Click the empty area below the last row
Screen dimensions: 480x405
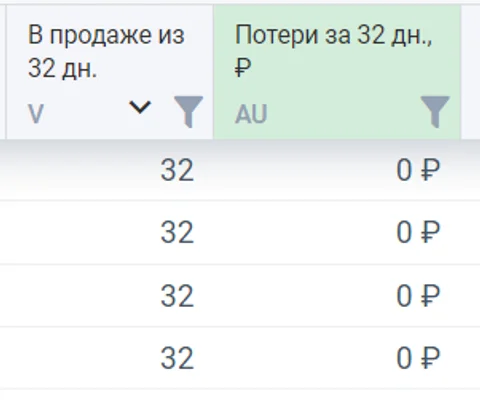[240, 397]
